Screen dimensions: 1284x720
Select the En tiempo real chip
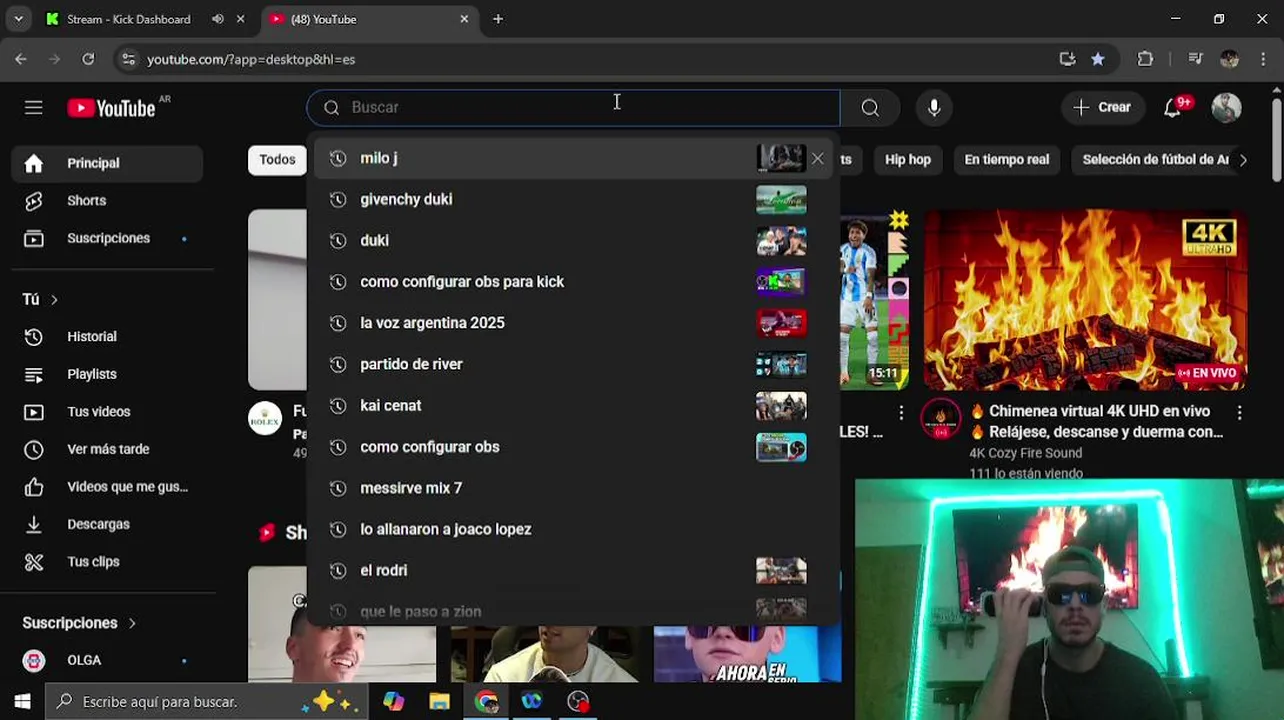pyautogui.click(x=1007, y=159)
